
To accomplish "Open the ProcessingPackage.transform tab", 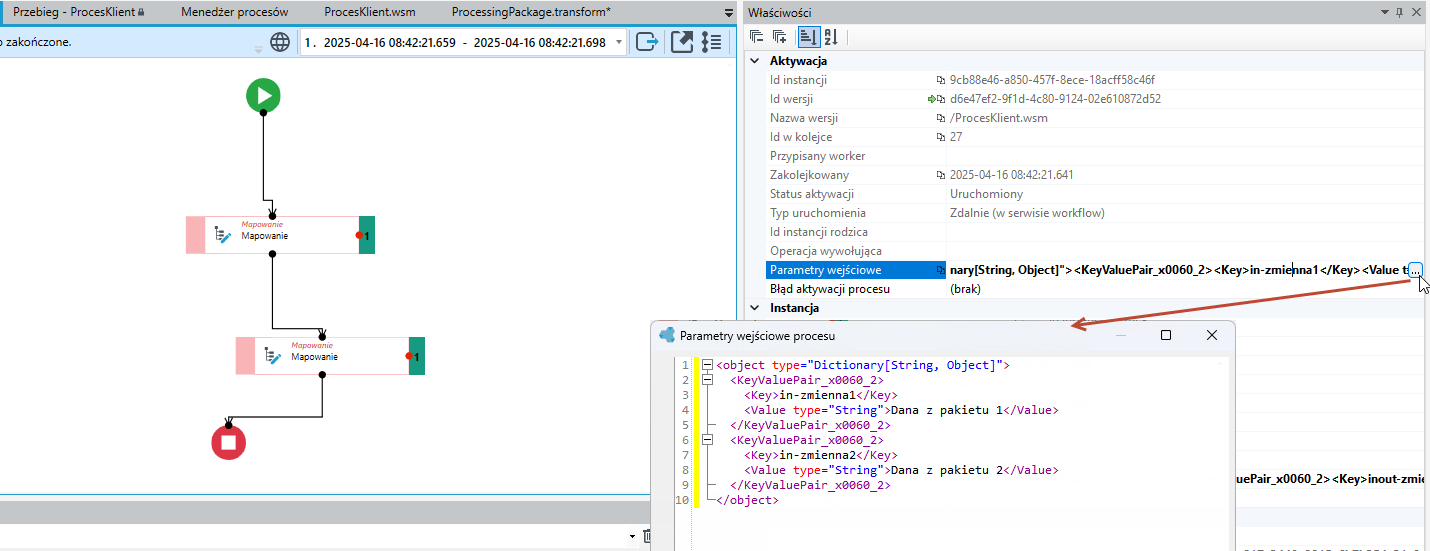I will pyautogui.click(x=531, y=12).
